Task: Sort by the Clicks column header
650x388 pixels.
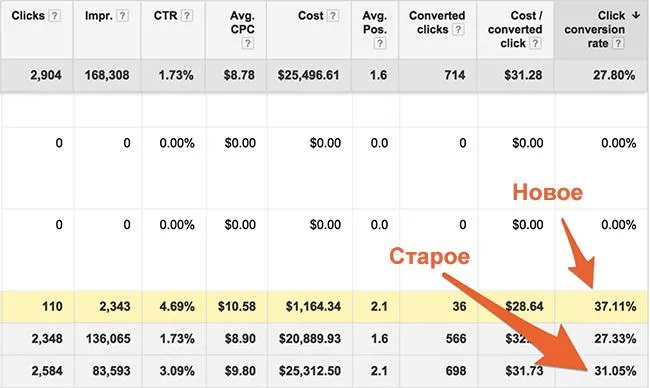Action: click(28, 16)
